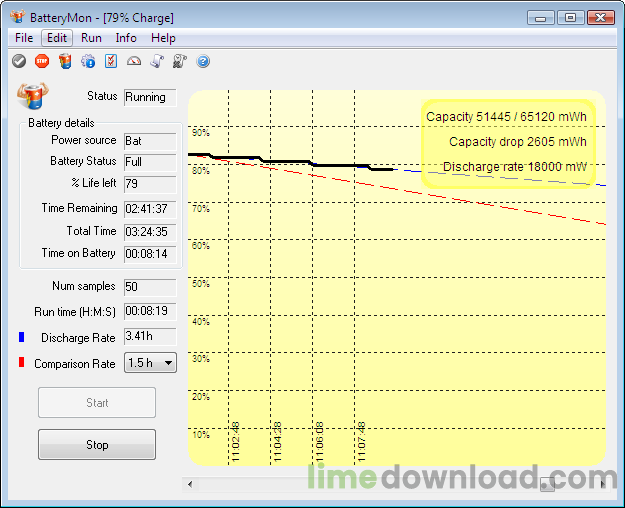Click the Discharge Rate field showing 3.41h
Screen dimensions: 625x508
(x=150, y=337)
